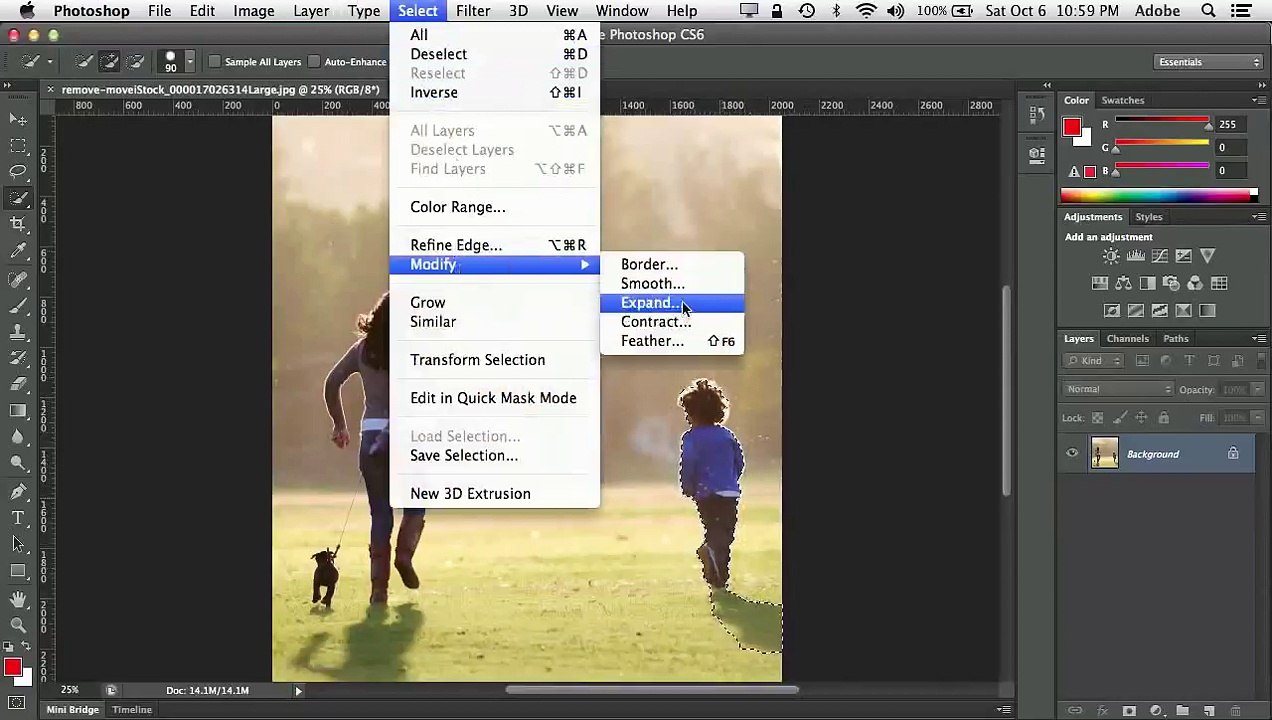Open the Mini Bridge panel
Viewport: 1272px width, 720px height.
pyautogui.click(x=73, y=710)
